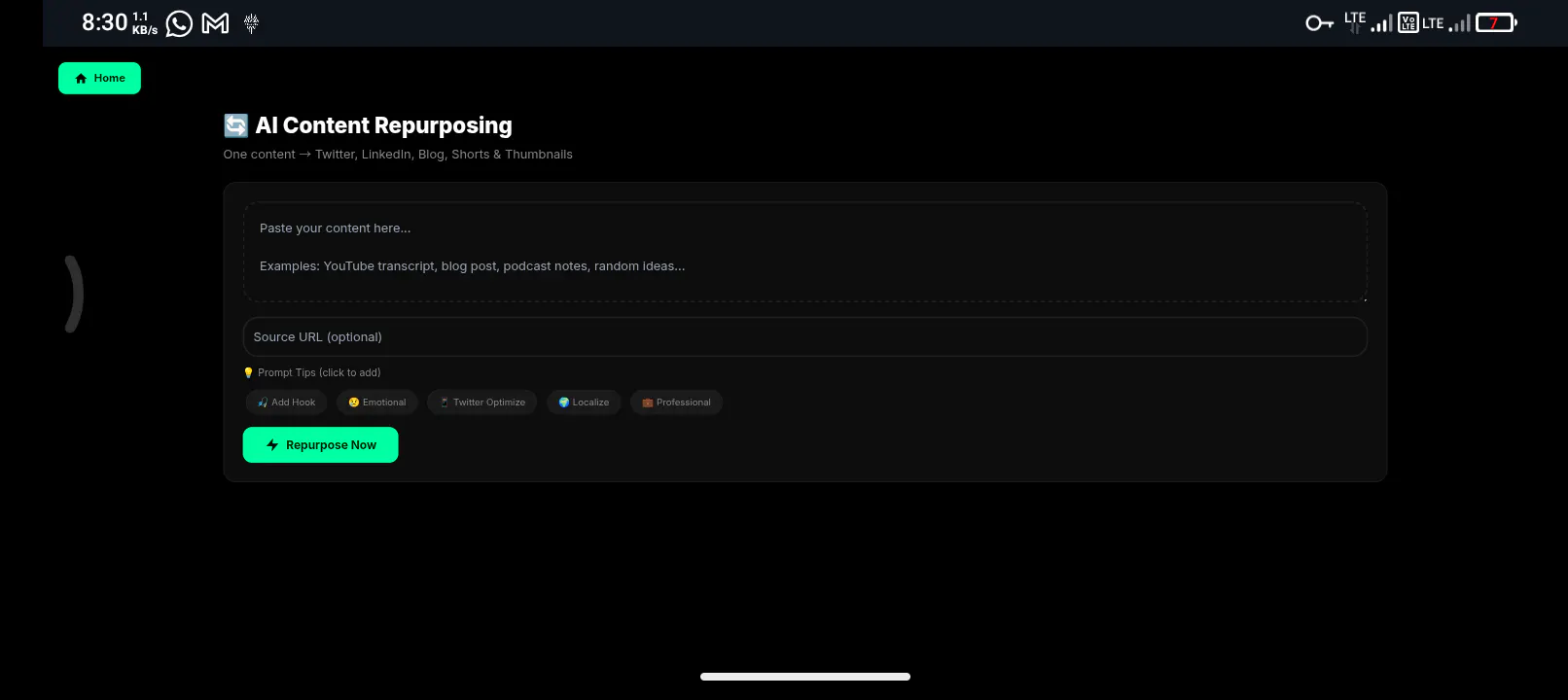Image resolution: width=1568 pixels, height=700 pixels.
Task: Tap the WhatsApp notification icon
Action: [x=179, y=23]
